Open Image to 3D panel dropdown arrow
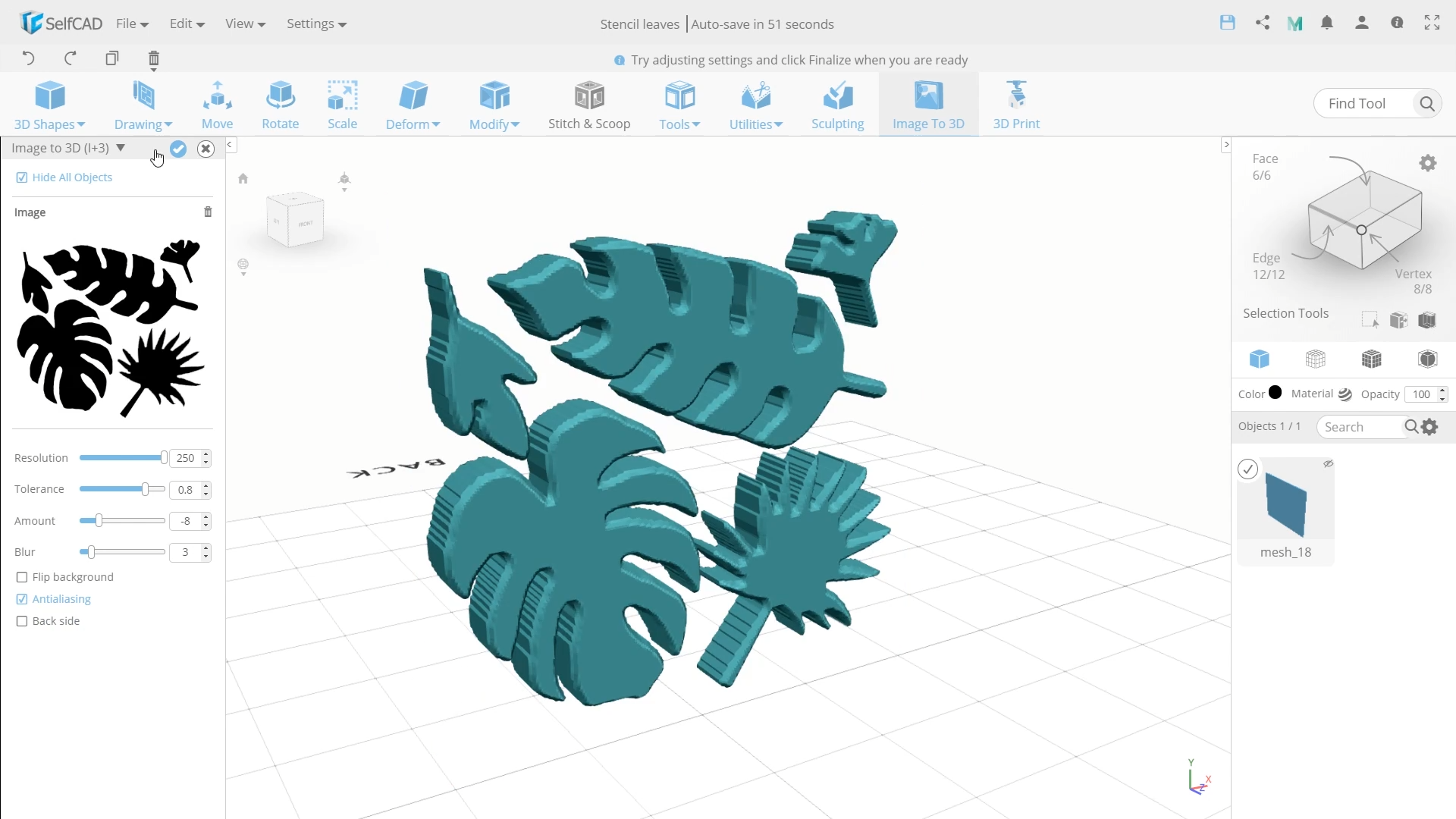Image resolution: width=1456 pixels, height=819 pixels. (121, 148)
